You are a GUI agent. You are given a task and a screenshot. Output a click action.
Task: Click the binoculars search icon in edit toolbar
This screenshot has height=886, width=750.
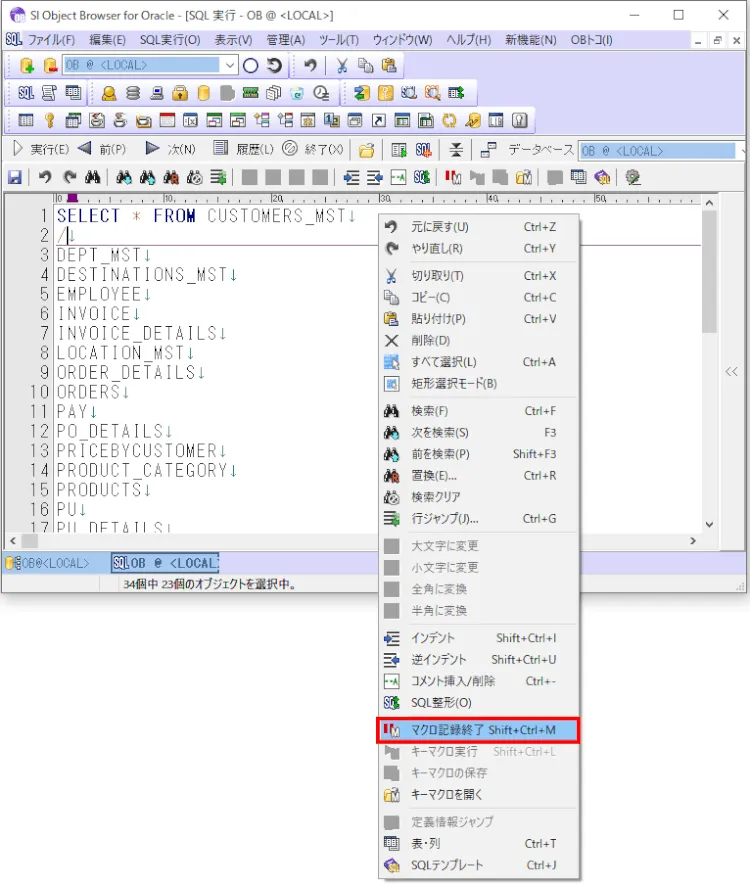coord(93,177)
